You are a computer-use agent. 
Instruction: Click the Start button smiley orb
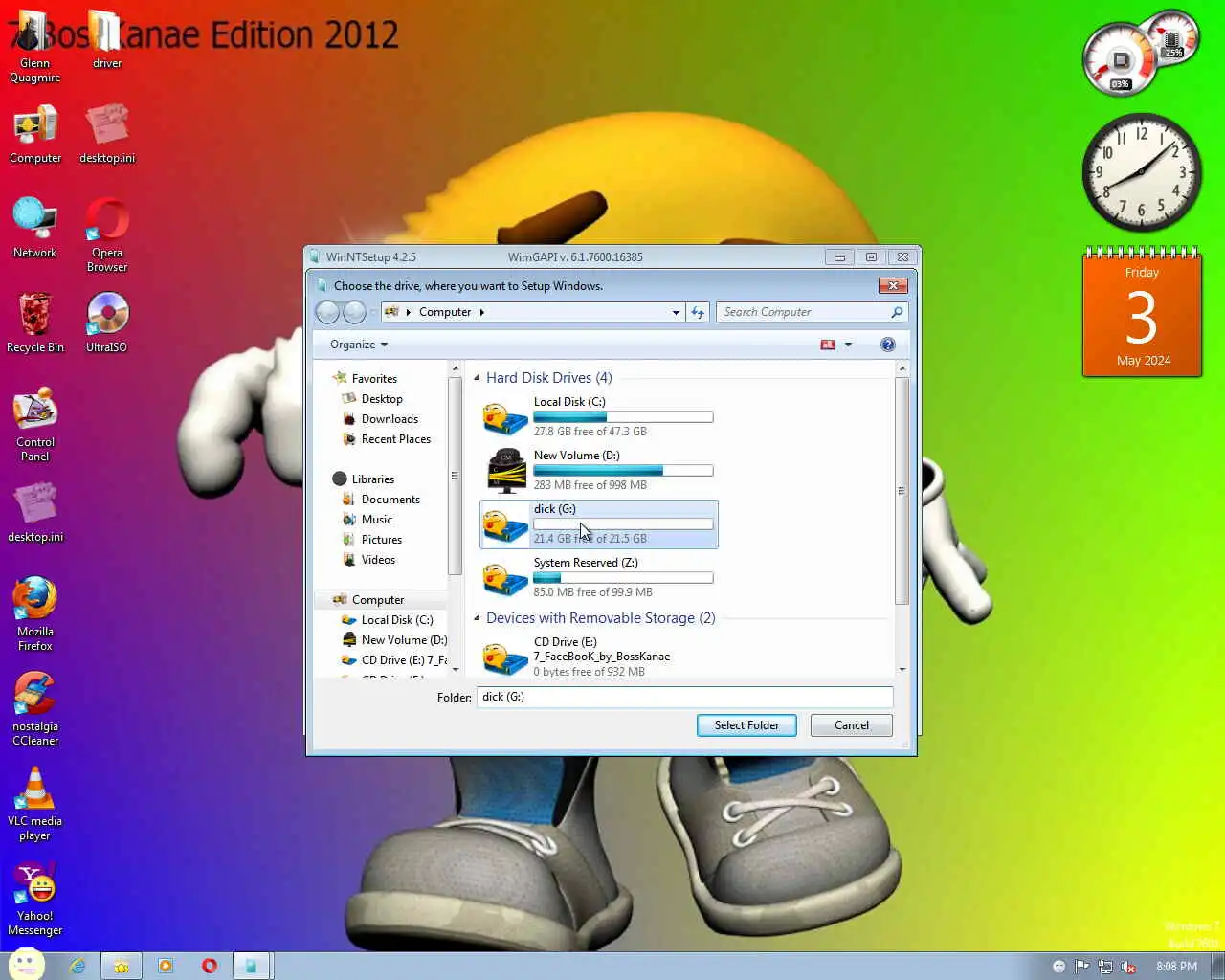pos(26,965)
